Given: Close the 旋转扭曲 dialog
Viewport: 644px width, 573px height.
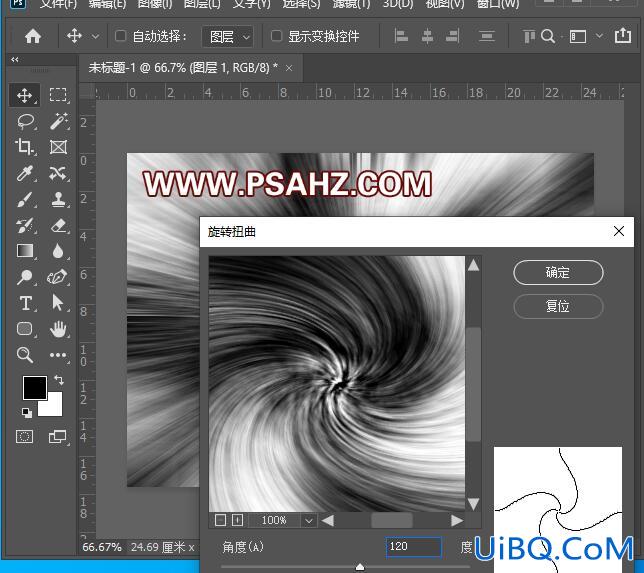Looking at the screenshot, I should click(619, 231).
